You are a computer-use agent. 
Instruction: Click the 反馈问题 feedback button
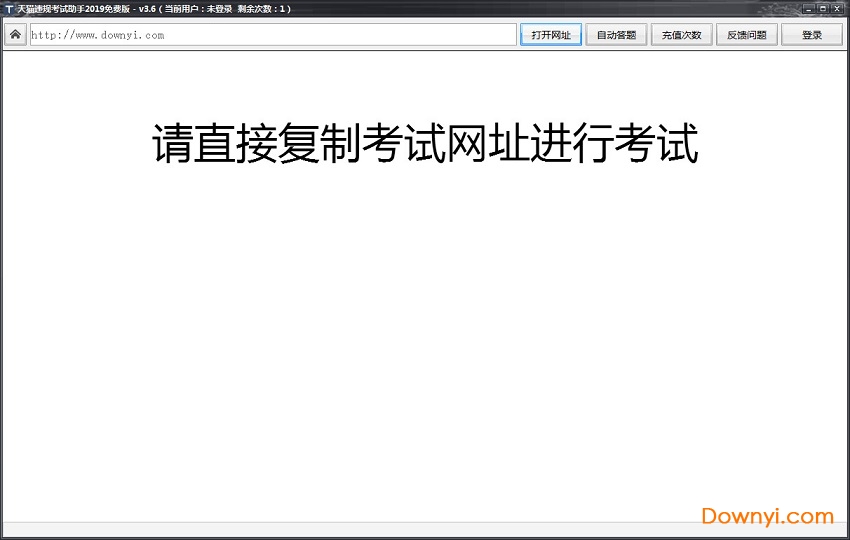coord(746,35)
